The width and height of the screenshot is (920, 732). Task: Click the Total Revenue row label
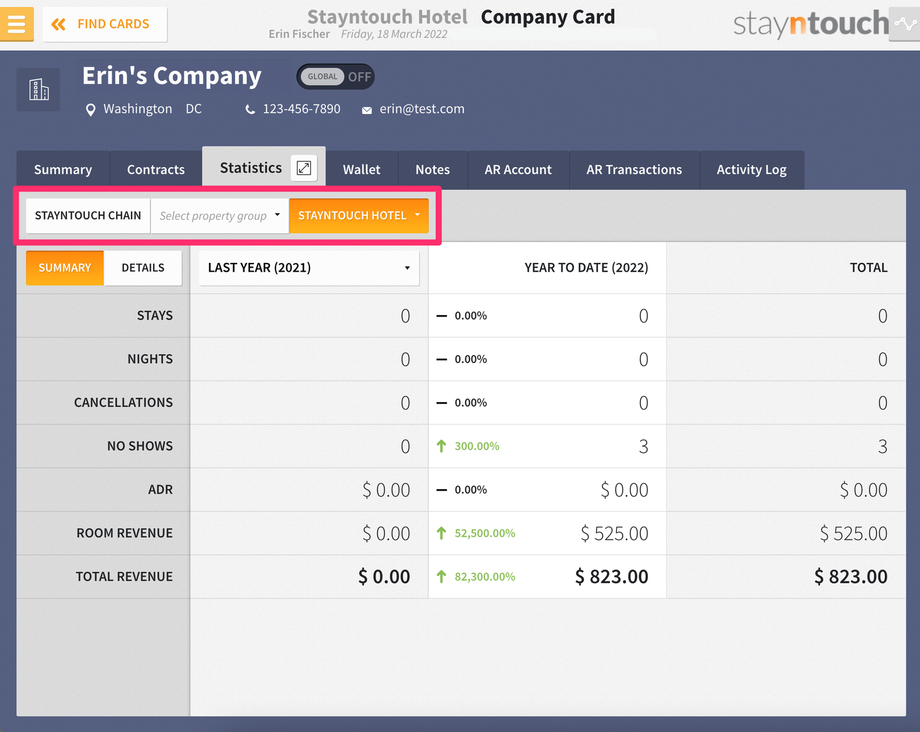(x=124, y=577)
